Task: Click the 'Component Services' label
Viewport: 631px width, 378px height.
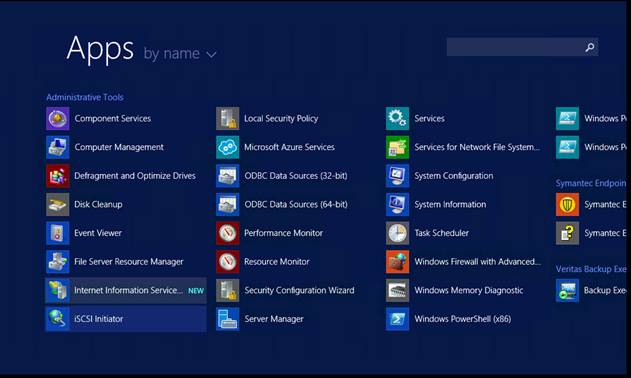Action: (113, 118)
